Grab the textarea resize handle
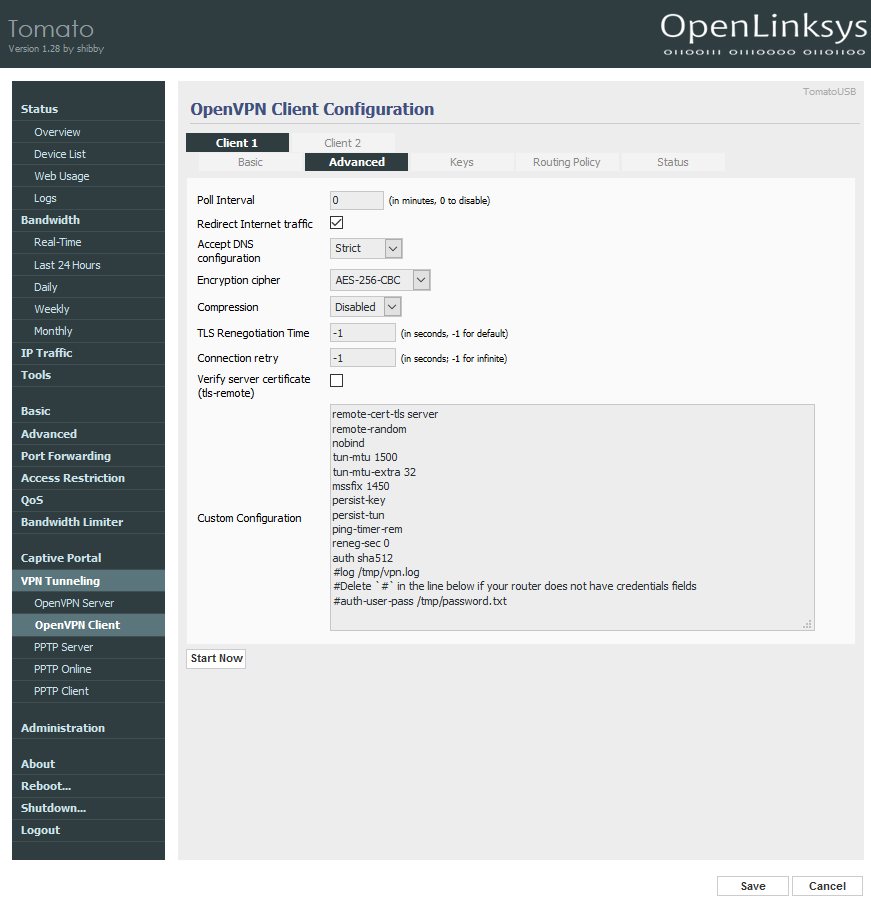 tap(808, 624)
